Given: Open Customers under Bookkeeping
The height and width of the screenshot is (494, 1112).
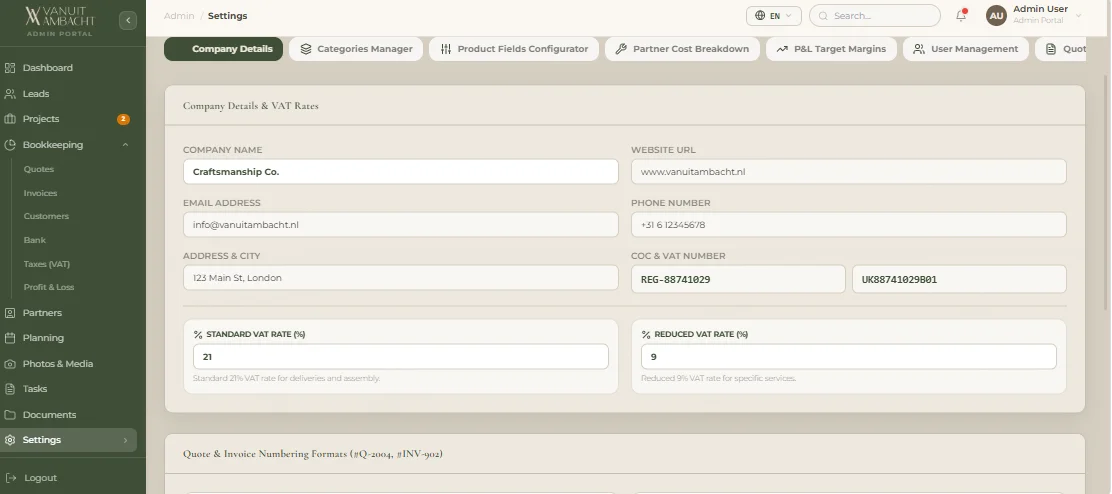Looking at the screenshot, I should coord(46,216).
